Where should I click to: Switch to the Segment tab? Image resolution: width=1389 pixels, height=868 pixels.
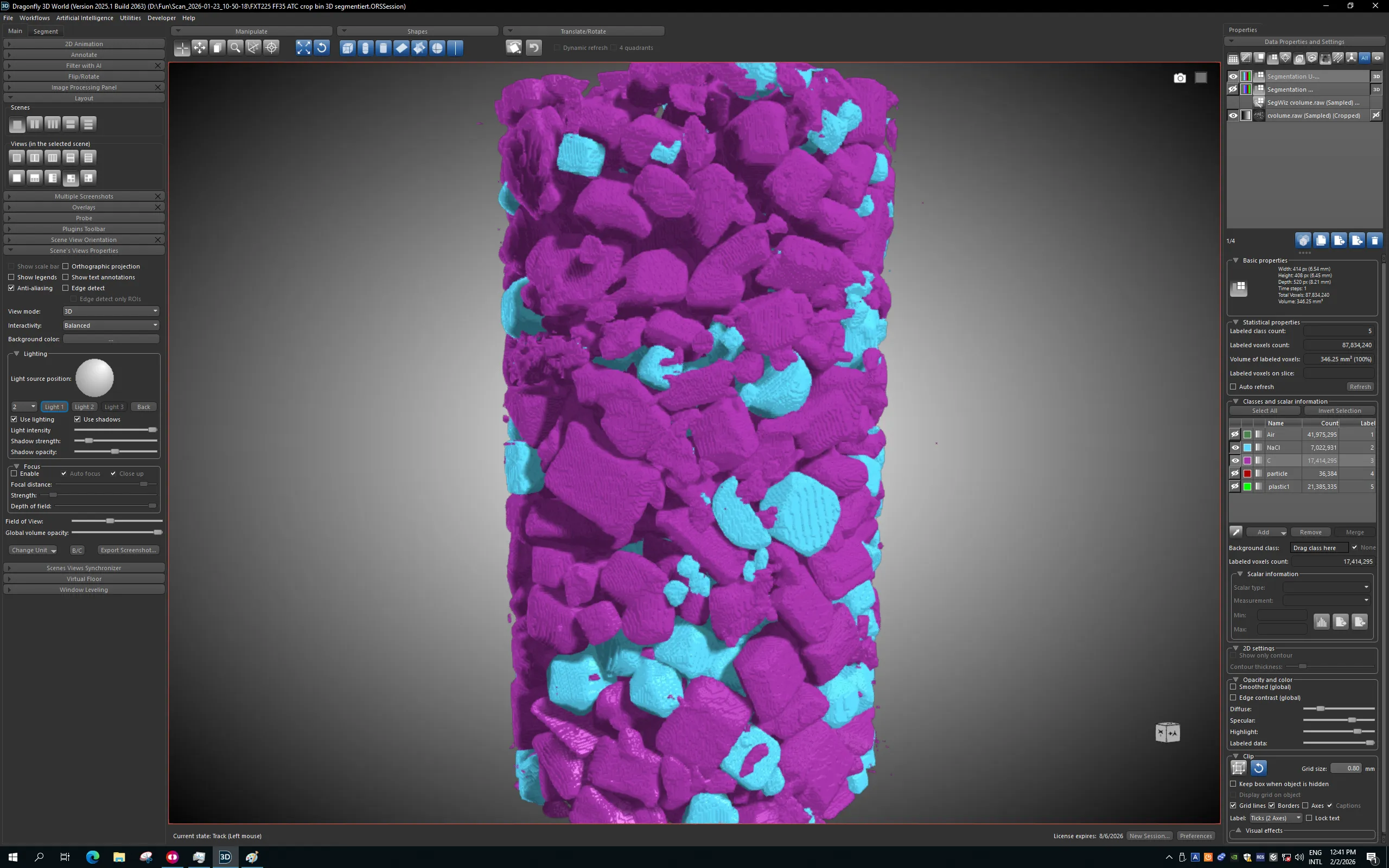pos(46,31)
